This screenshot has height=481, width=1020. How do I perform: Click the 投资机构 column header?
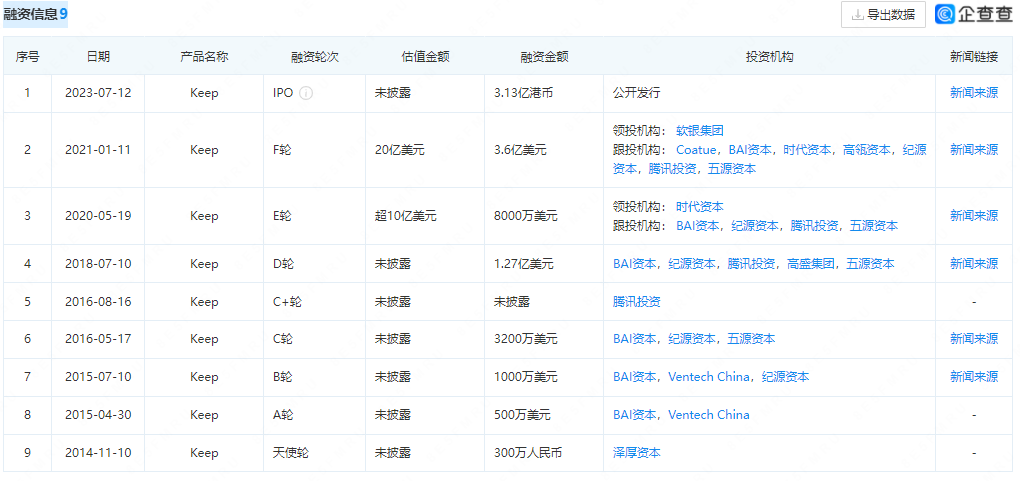click(x=770, y=57)
